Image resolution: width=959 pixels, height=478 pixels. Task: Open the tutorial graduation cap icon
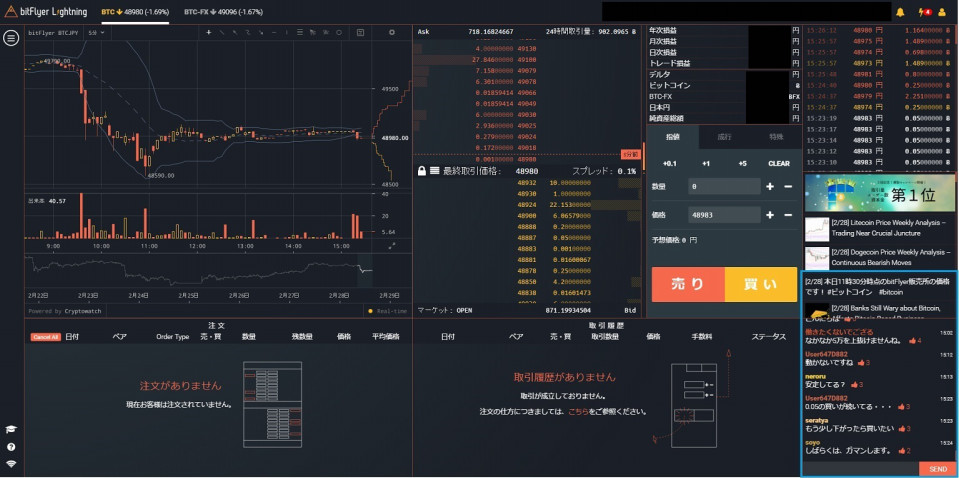[11, 430]
